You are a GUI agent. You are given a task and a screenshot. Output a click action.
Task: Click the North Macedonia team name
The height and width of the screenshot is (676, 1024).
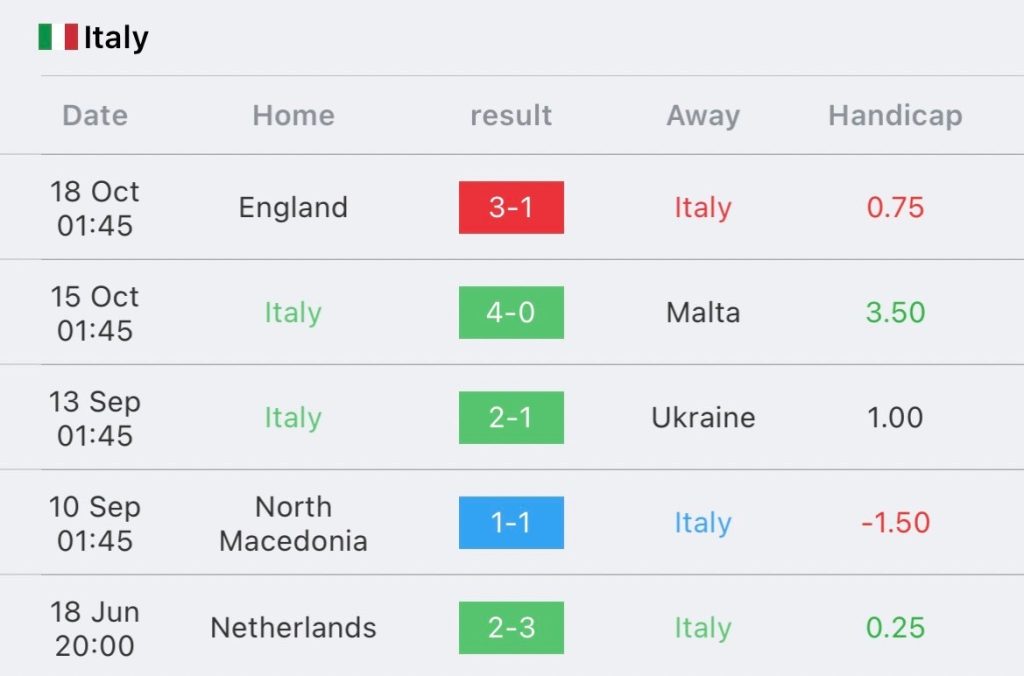(293, 524)
